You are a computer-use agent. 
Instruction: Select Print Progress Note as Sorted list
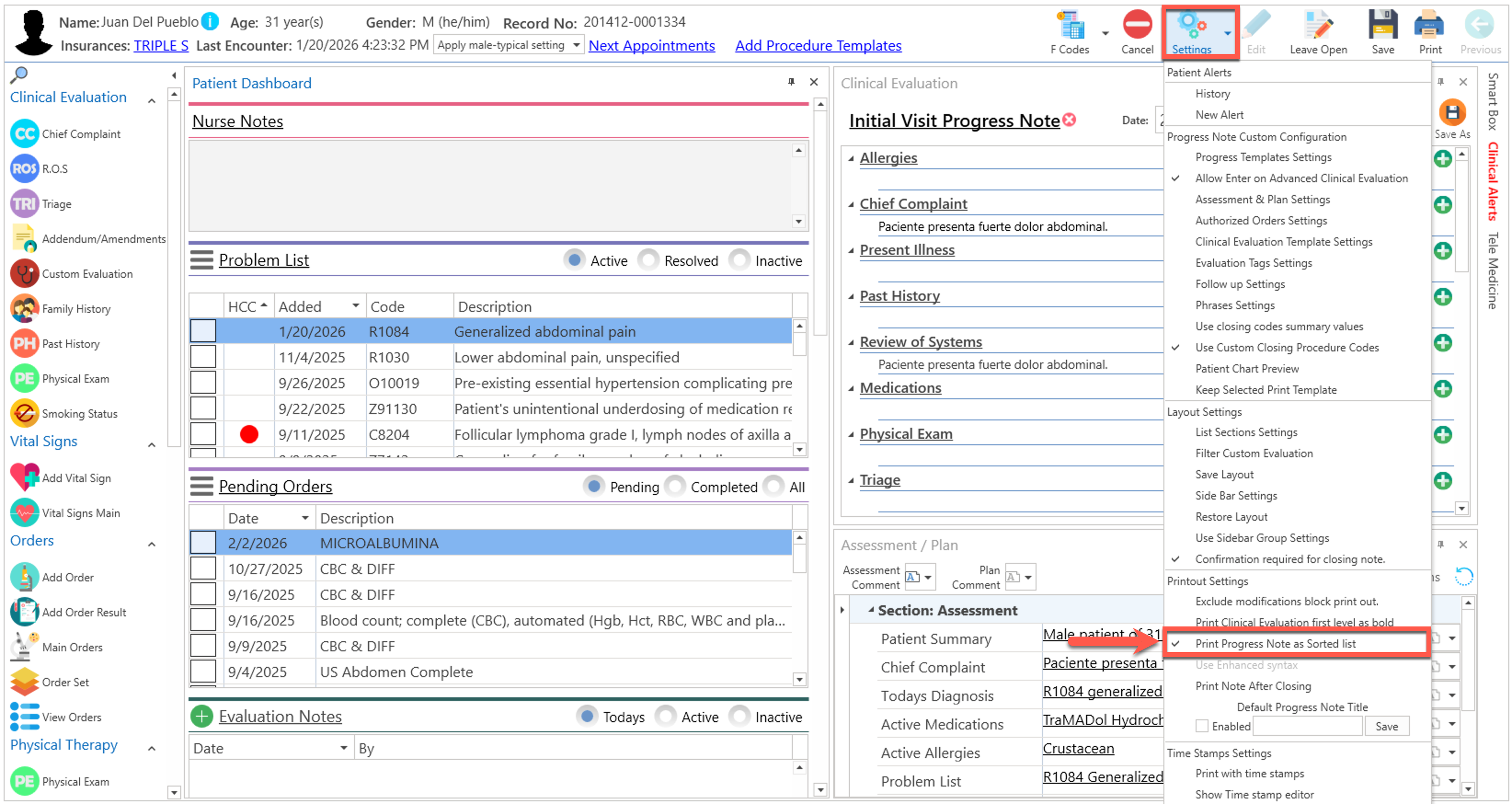(1275, 643)
